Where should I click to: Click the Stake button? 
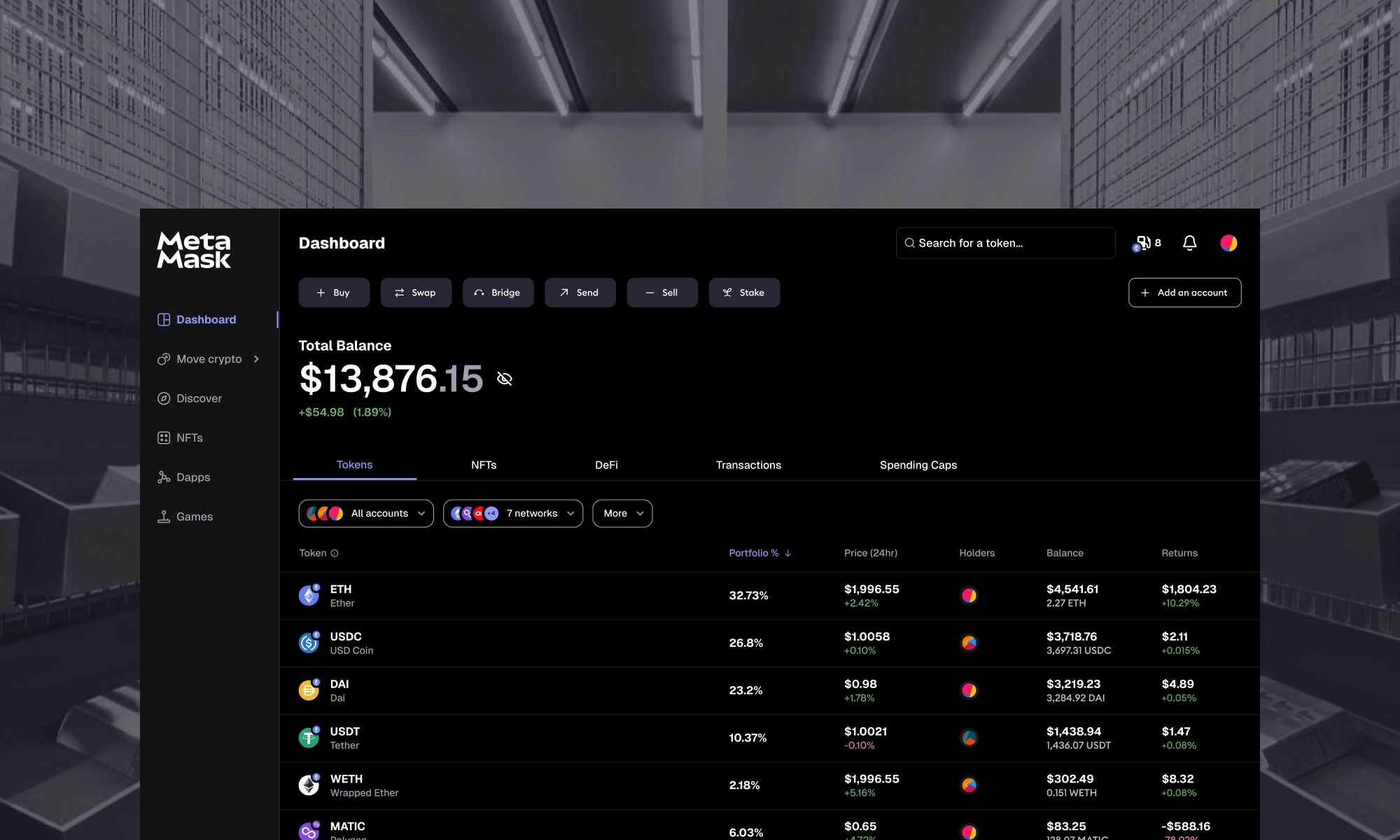[744, 293]
